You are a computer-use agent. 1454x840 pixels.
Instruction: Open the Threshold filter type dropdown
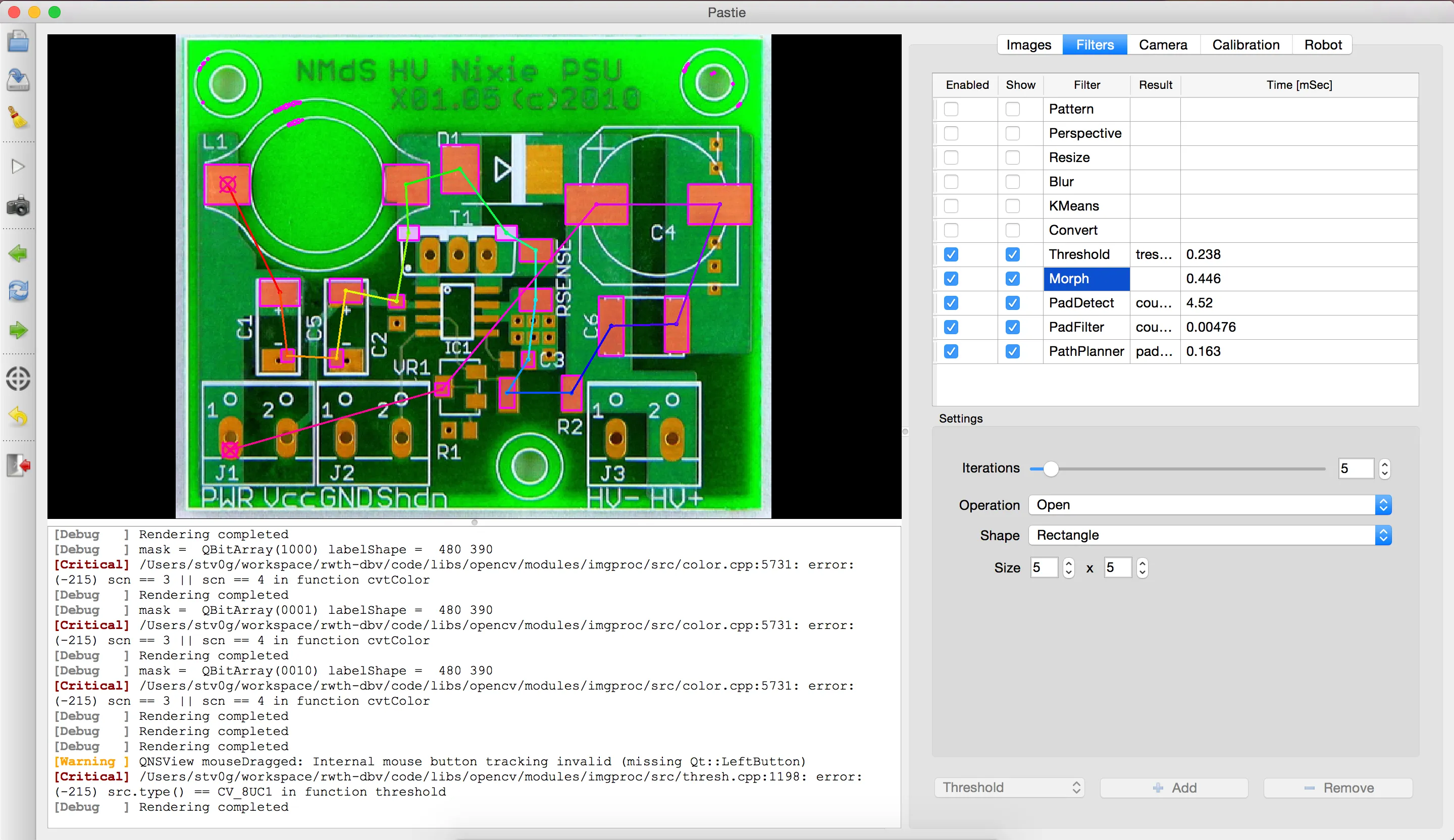point(1009,787)
